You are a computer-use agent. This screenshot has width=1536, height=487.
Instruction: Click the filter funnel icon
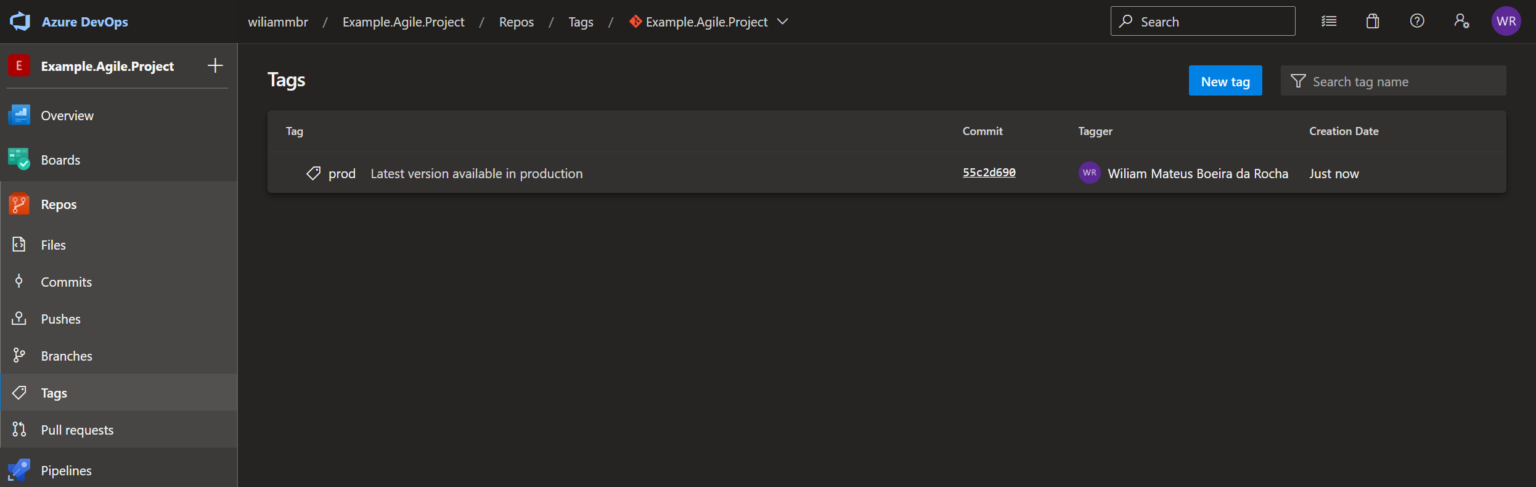(1298, 81)
